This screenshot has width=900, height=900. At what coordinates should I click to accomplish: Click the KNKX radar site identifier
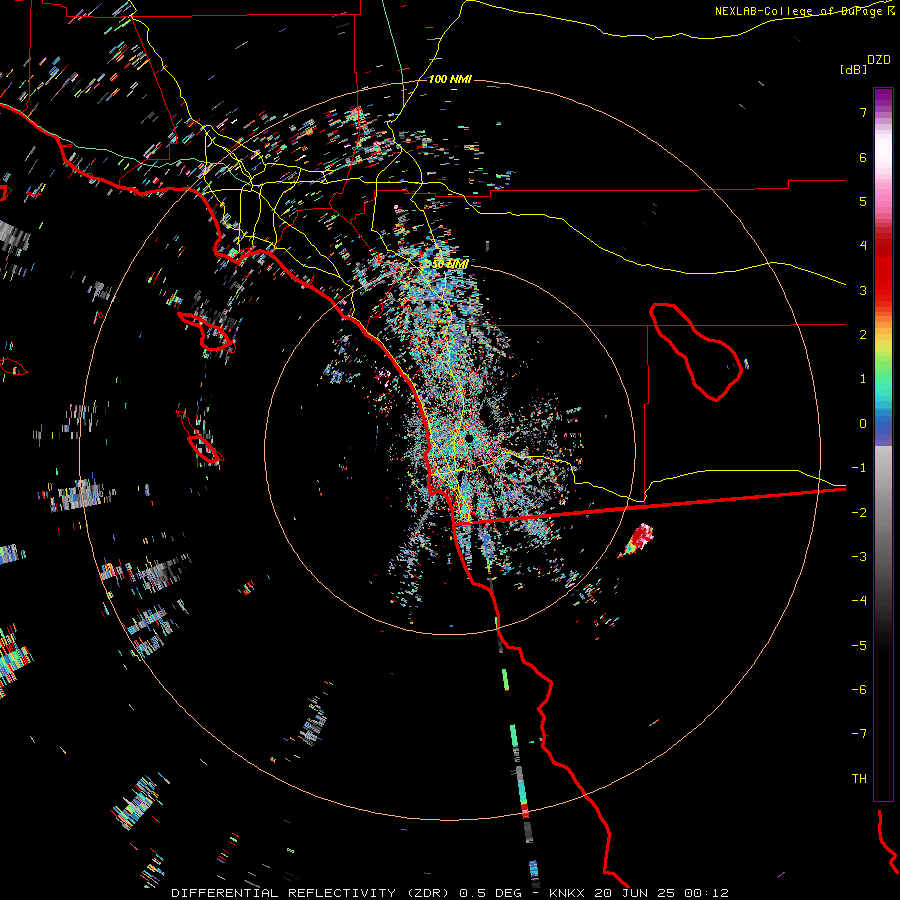(567, 893)
